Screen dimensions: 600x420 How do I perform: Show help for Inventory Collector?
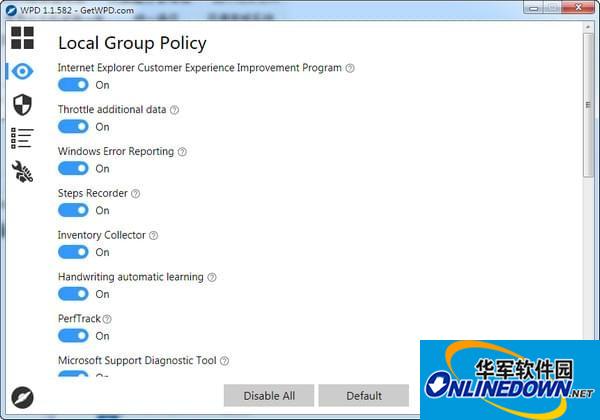point(153,235)
